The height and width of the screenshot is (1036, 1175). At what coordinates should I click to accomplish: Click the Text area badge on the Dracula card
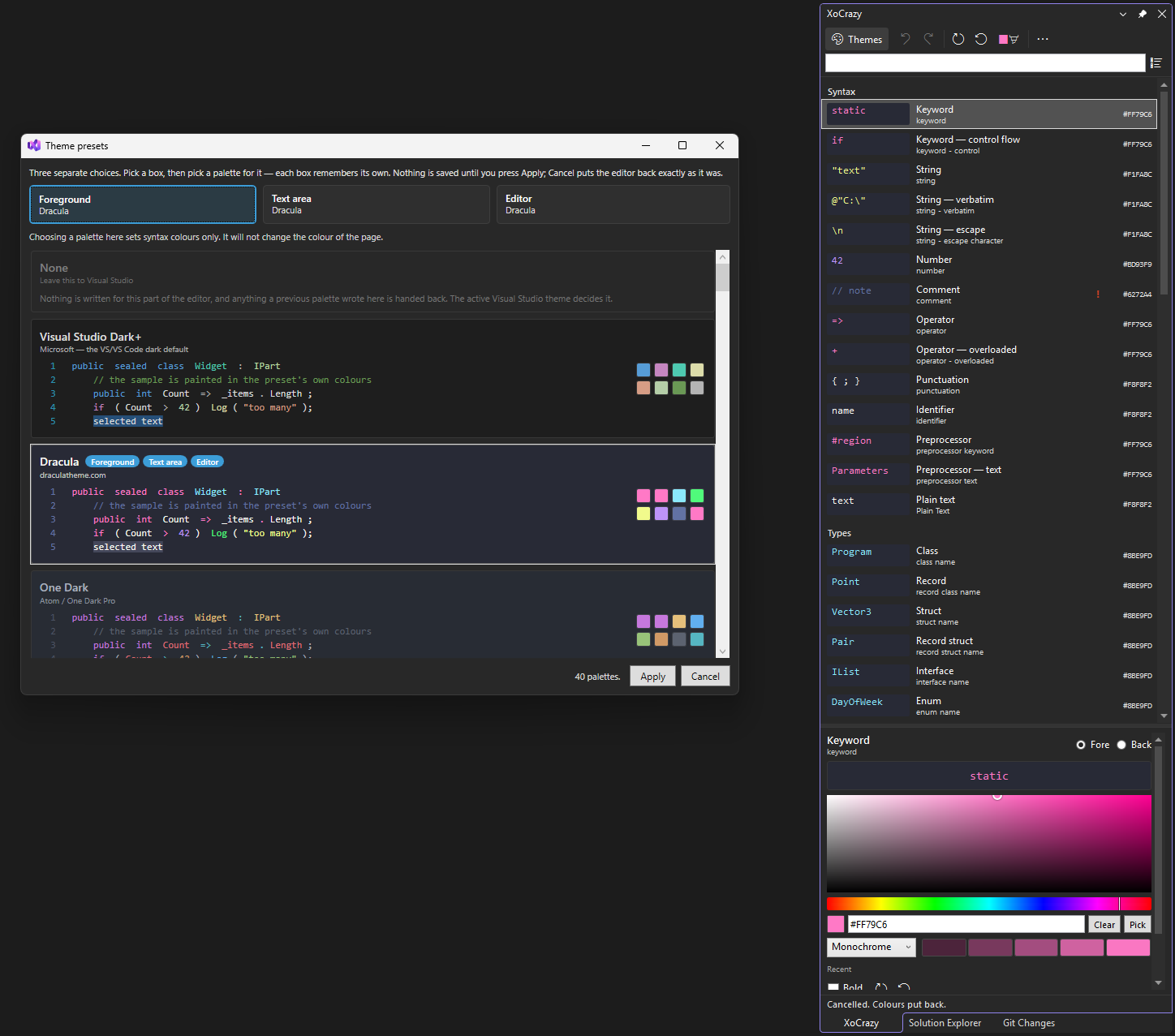pyautogui.click(x=166, y=462)
